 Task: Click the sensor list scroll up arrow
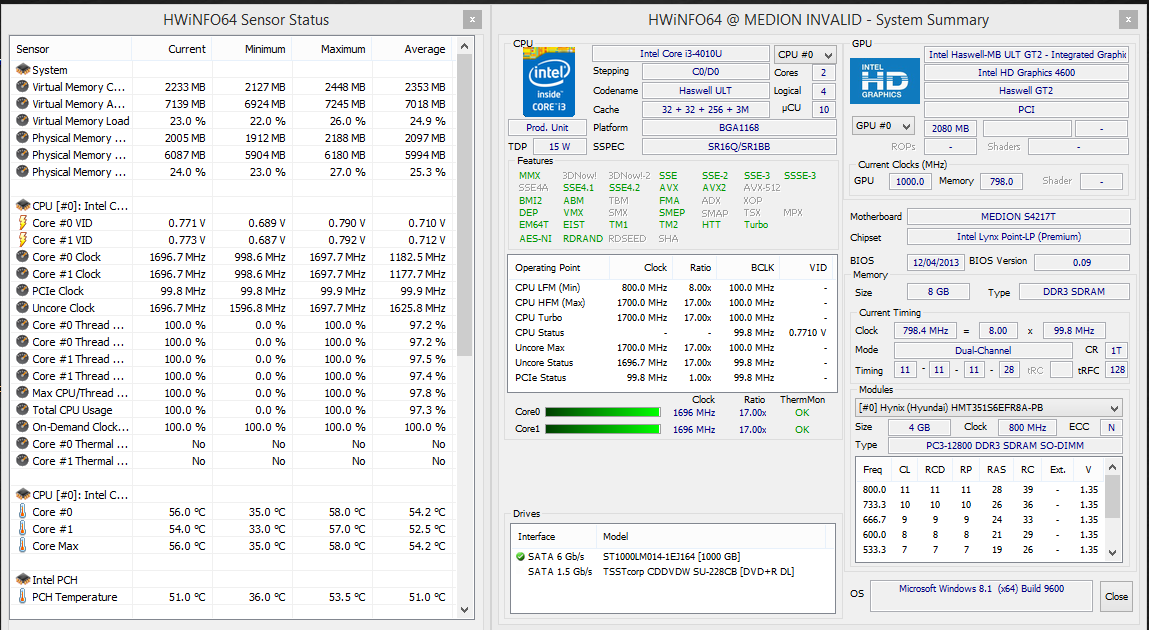[464, 47]
